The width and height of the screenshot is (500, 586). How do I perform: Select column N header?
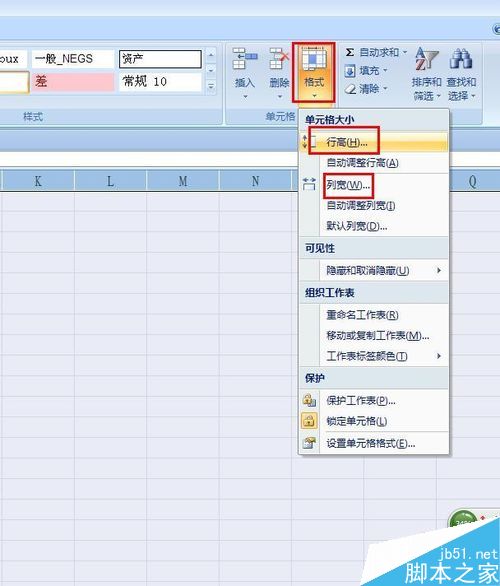pos(256,181)
